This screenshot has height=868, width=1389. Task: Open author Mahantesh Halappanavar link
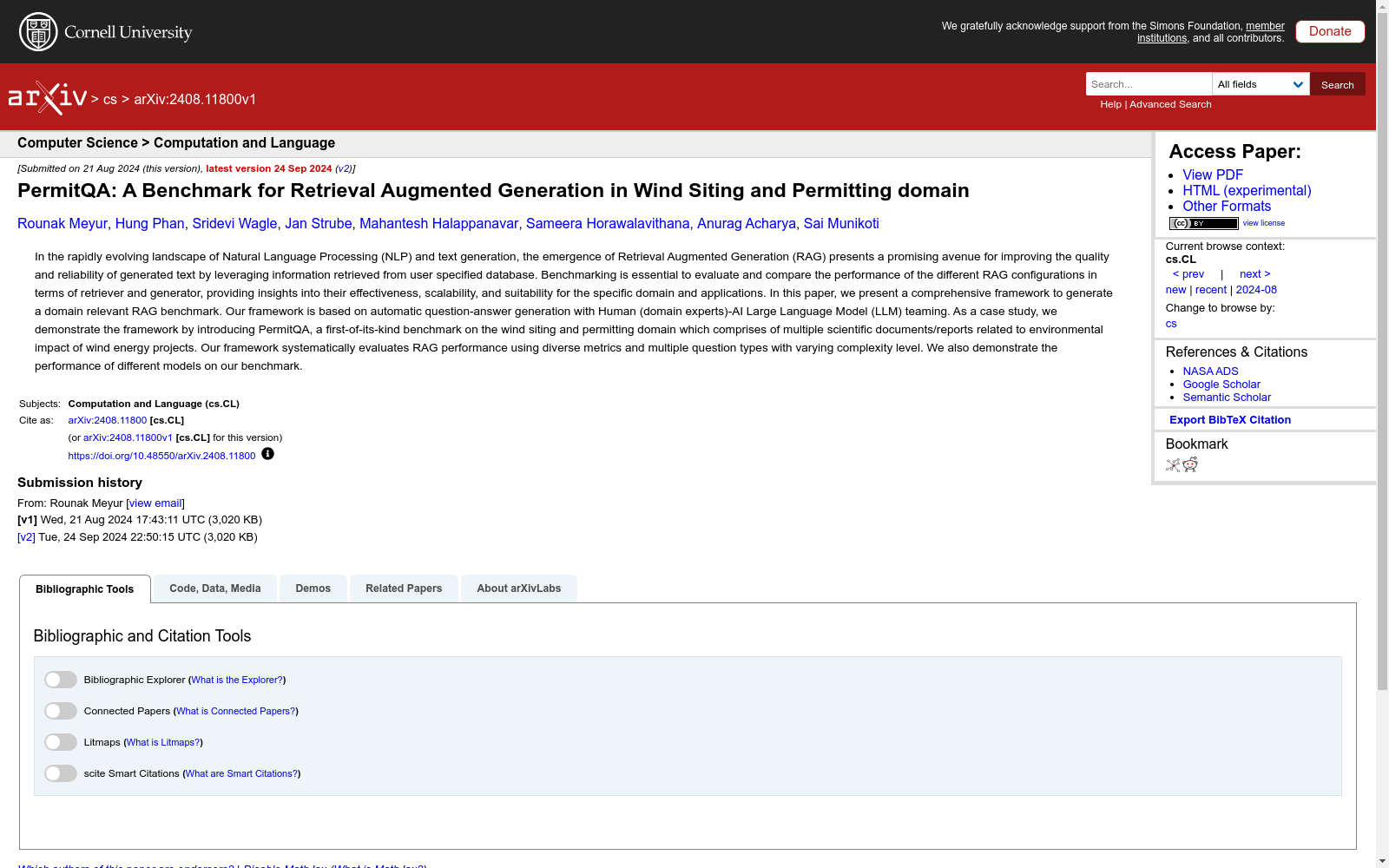click(438, 224)
